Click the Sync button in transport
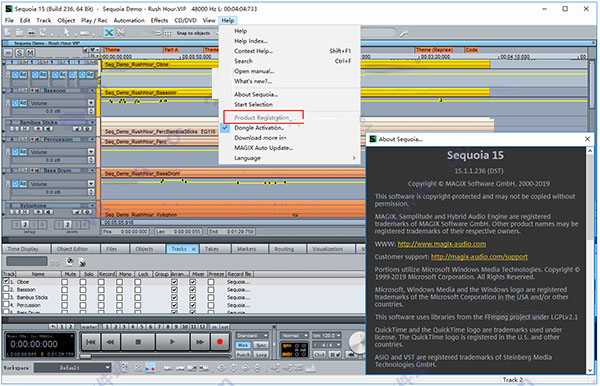Viewport: 600px width, 386px height. (261, 345)
